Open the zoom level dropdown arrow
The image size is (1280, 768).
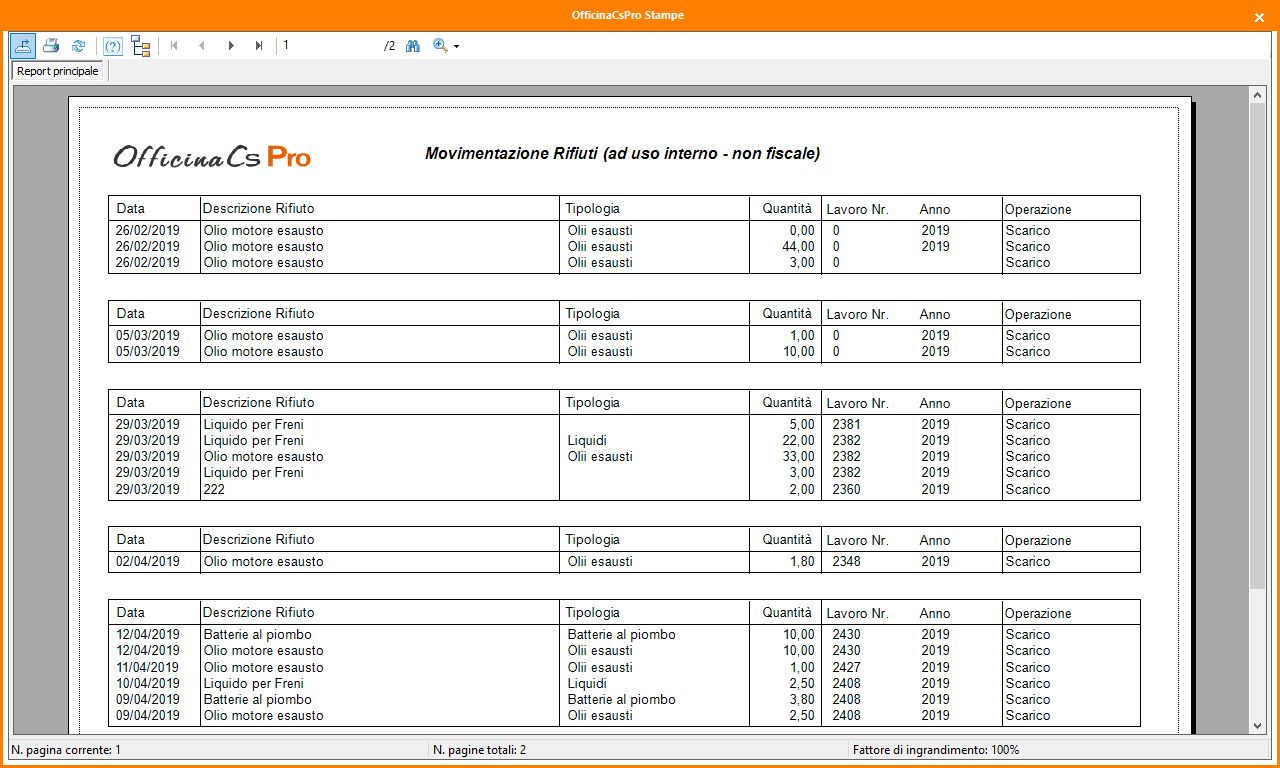pyautogui.click(x=457, y=47)
